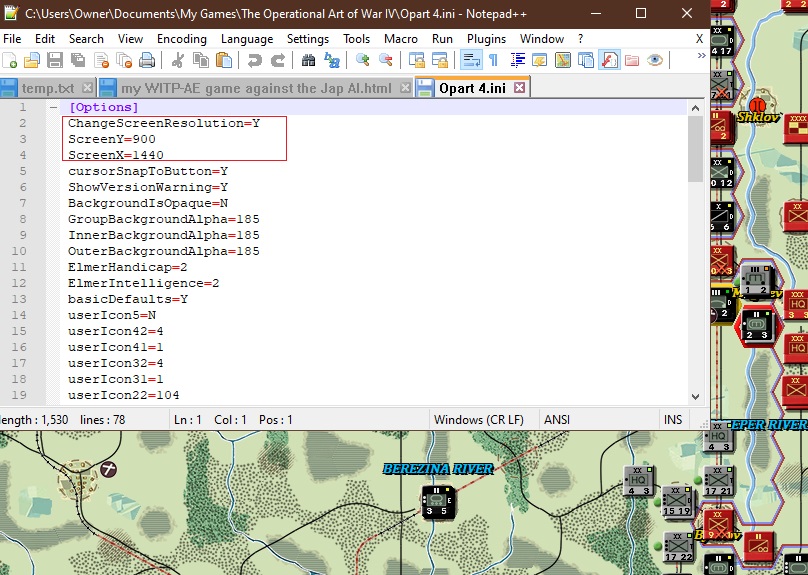Print the document with printer icon
The width and height of the screenshot is (808, 575).
click(x=147, y=60)
